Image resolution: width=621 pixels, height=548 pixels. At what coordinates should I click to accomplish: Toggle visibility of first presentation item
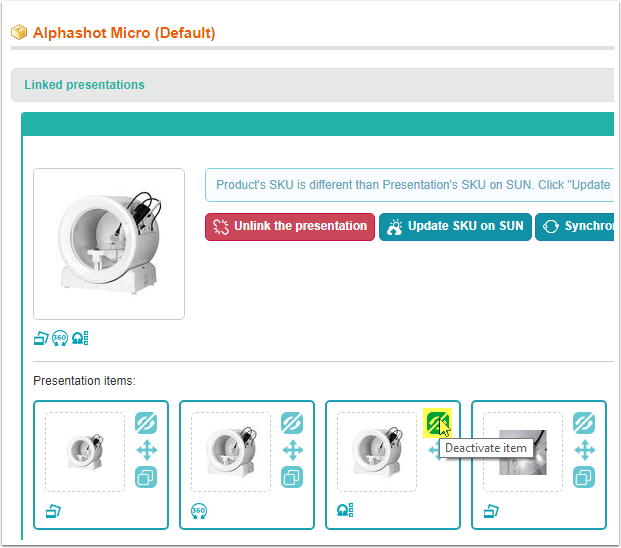[146, 423]
